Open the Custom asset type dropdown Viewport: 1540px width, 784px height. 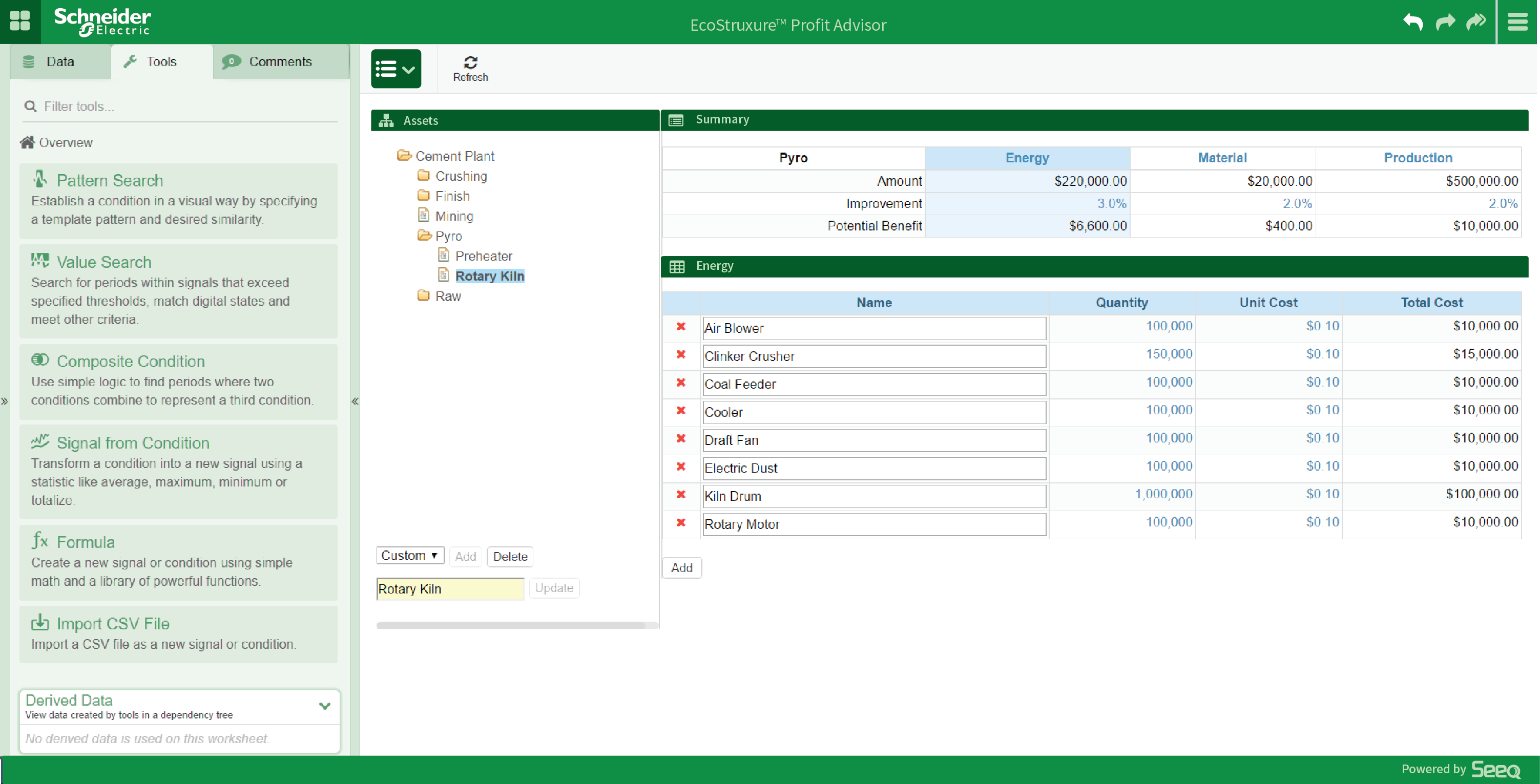(x=410, y=556)
